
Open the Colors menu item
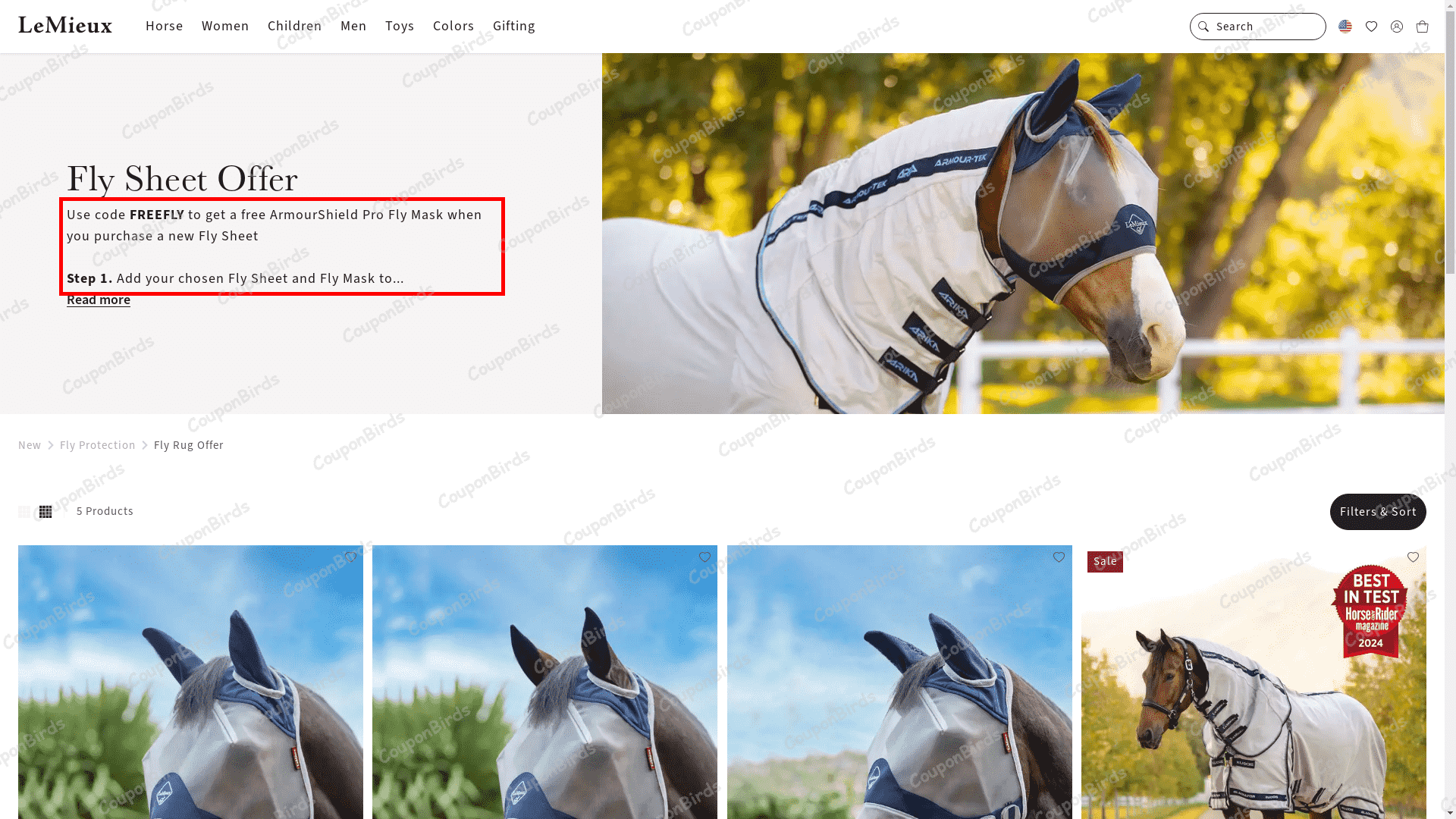coord(453,26)
